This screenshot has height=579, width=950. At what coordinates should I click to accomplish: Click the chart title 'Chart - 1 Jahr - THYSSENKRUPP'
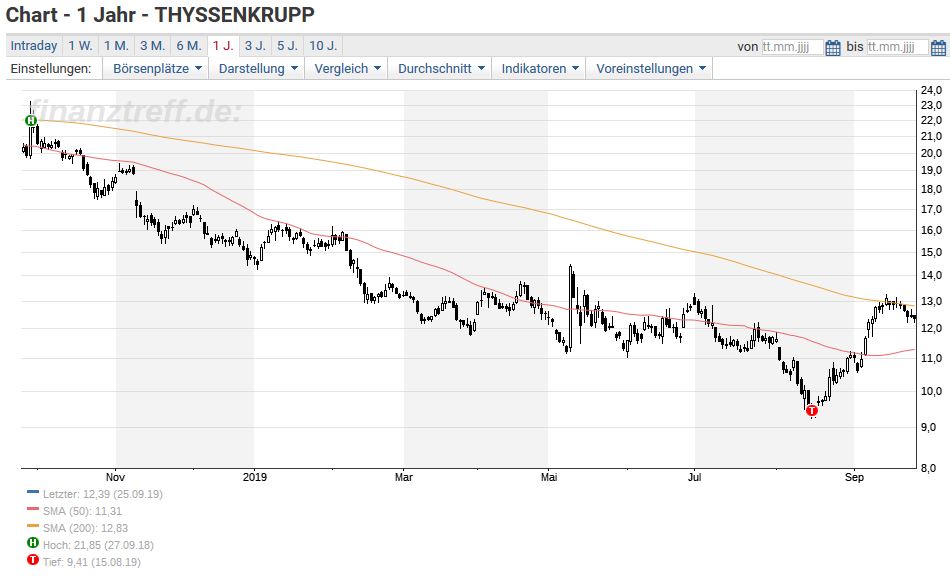(x=161, y=15)
